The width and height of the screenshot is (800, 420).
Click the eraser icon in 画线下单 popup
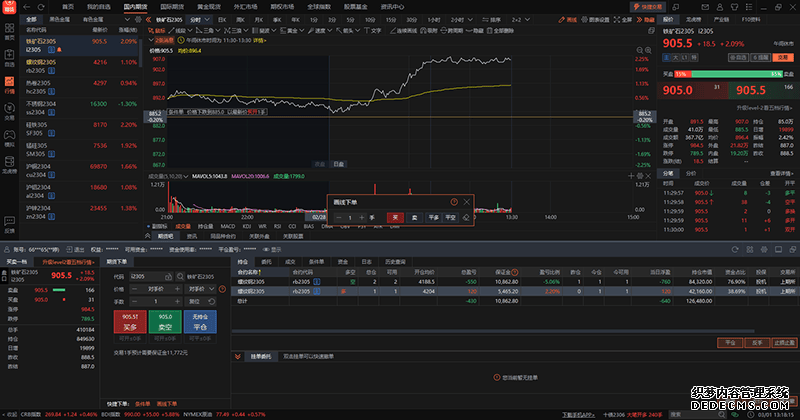click(x=465, y=216)
